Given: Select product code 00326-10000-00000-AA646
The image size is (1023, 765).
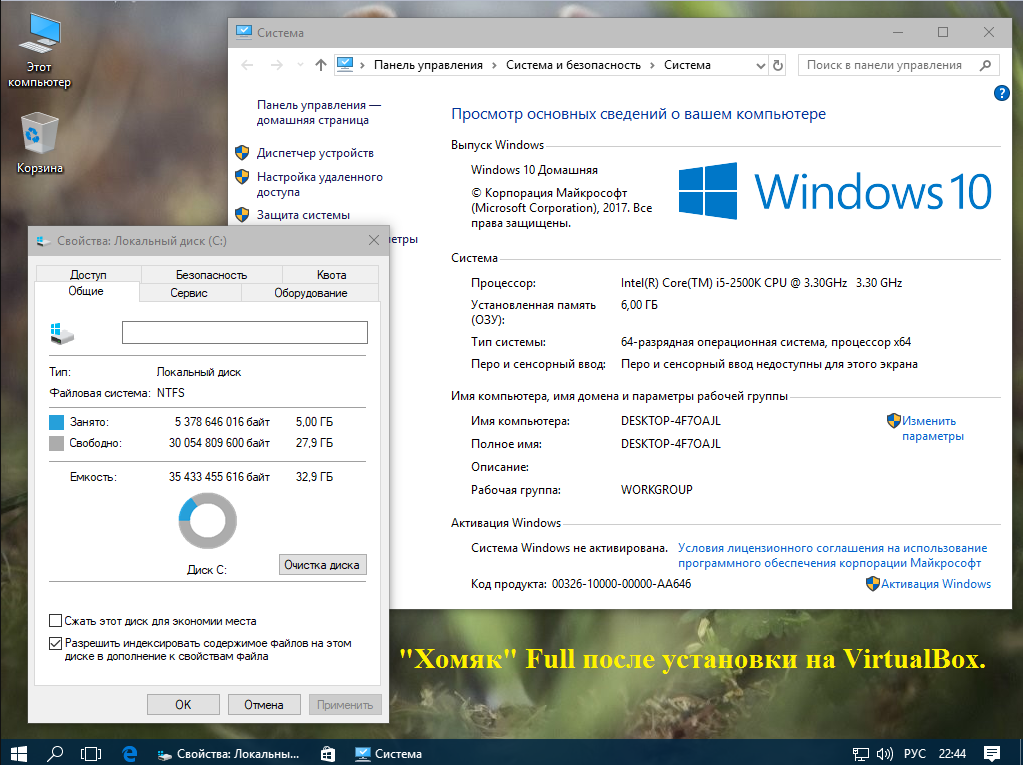Looking at the screenshot, I should tap(621, 584).
